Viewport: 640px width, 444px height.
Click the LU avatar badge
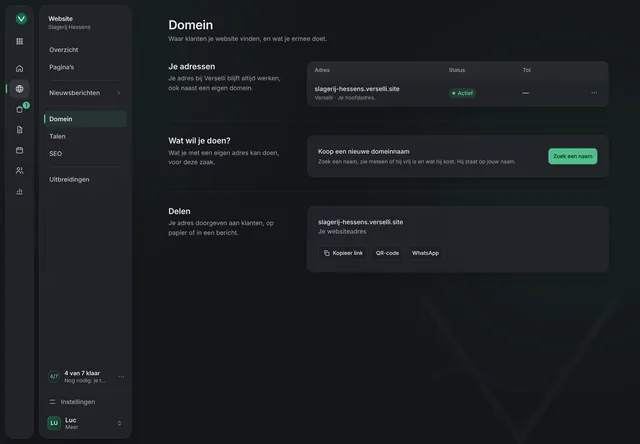tap(54, 423)
